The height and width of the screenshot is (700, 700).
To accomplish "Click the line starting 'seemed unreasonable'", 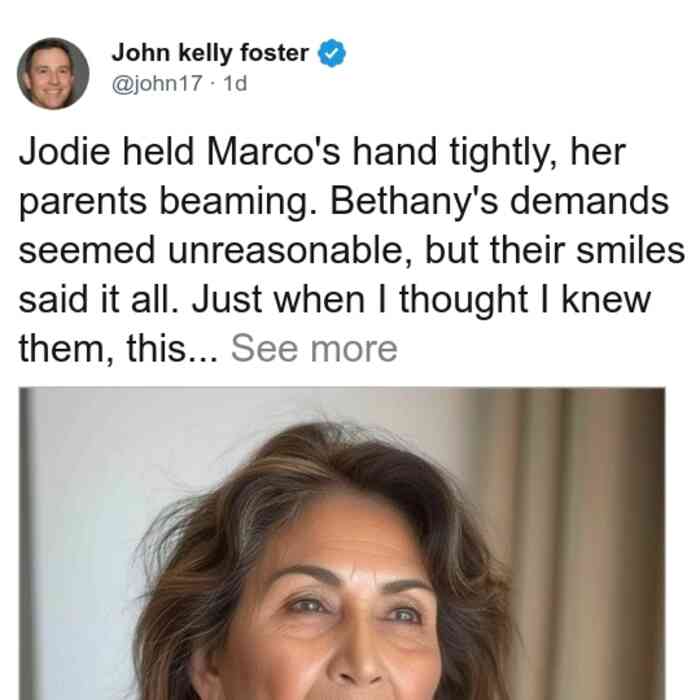I will (x=352, y=250).
